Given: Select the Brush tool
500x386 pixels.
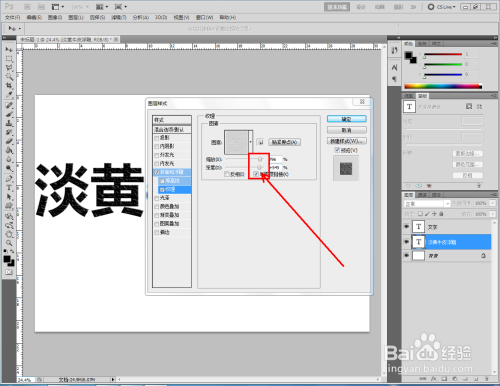Looking at the screenshot, I should click(x=9, y=114).
